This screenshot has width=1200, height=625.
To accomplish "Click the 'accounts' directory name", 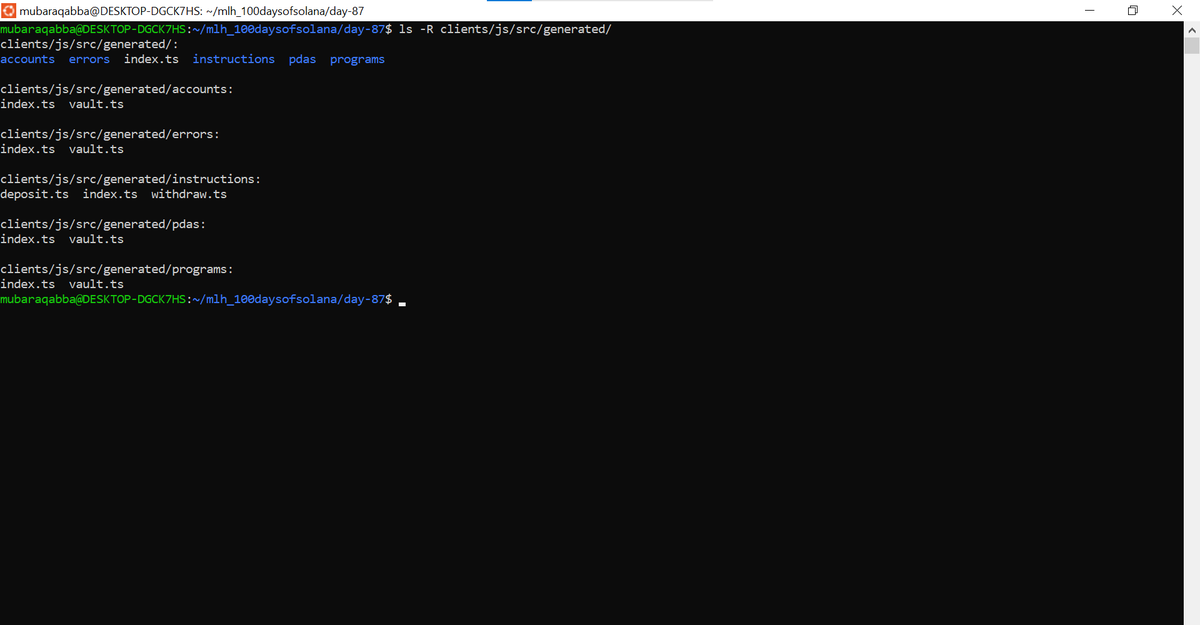I will coord(28,59).
